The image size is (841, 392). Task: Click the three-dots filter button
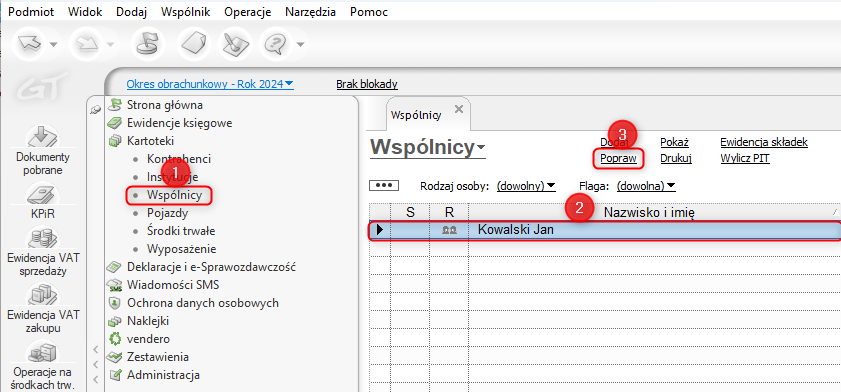click(x=384, y=185)
